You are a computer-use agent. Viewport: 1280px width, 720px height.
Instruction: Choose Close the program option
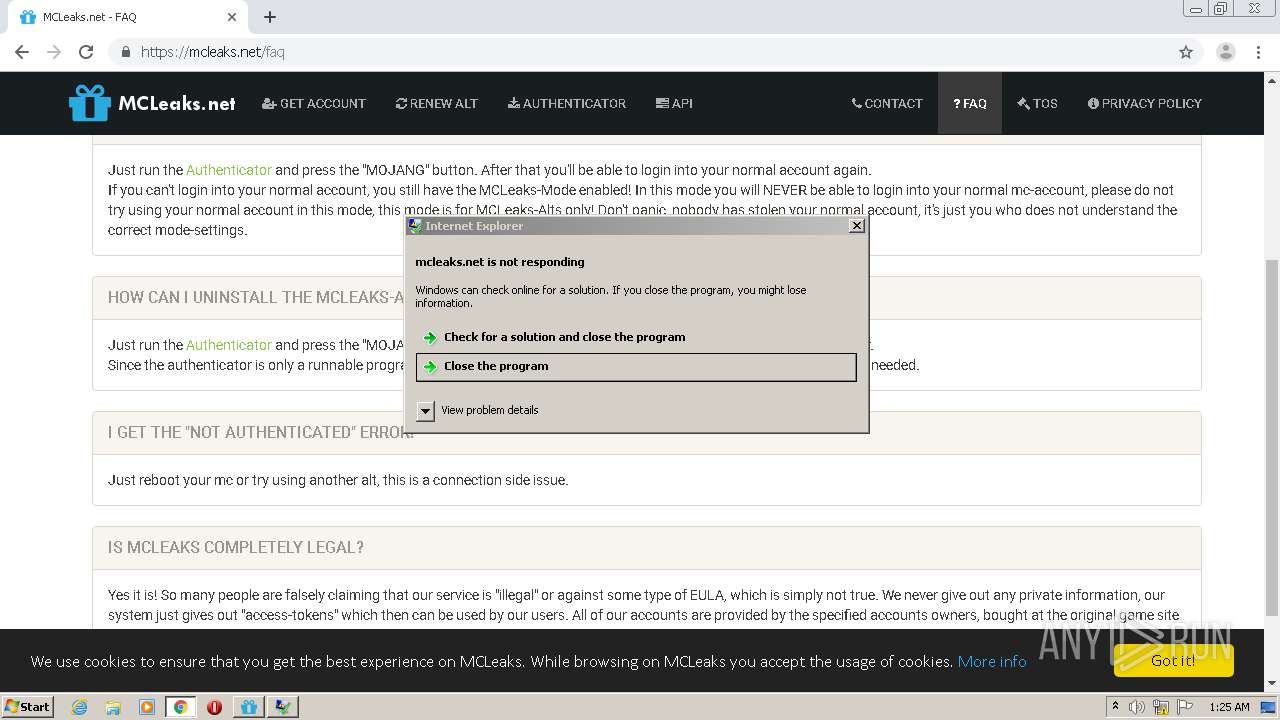636,367
